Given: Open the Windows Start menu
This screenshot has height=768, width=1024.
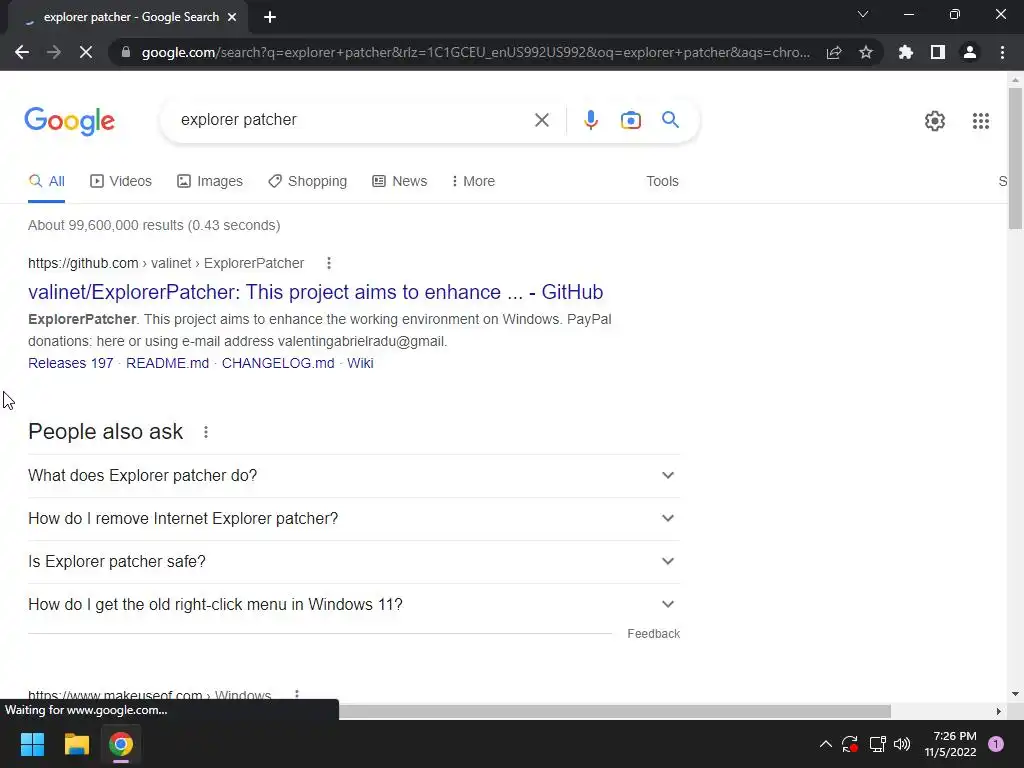Looking at the screenshot, I should pos(32,744).
